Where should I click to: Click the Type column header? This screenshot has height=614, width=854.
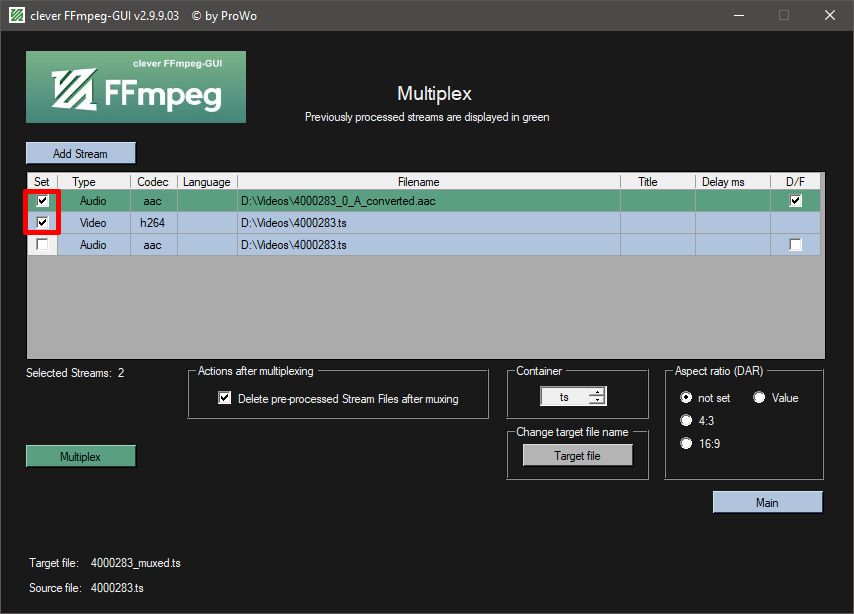coord(94,181)
